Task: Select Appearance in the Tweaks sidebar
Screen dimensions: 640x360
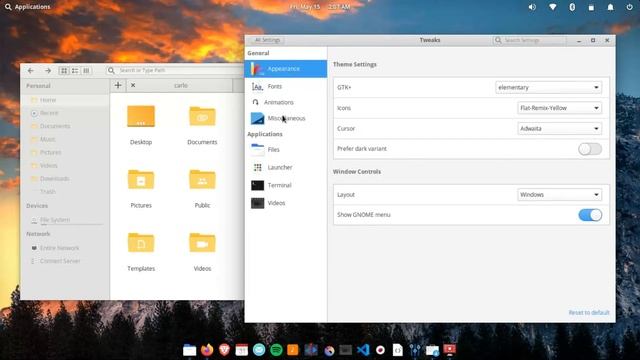Action: (x=286, y=69)
